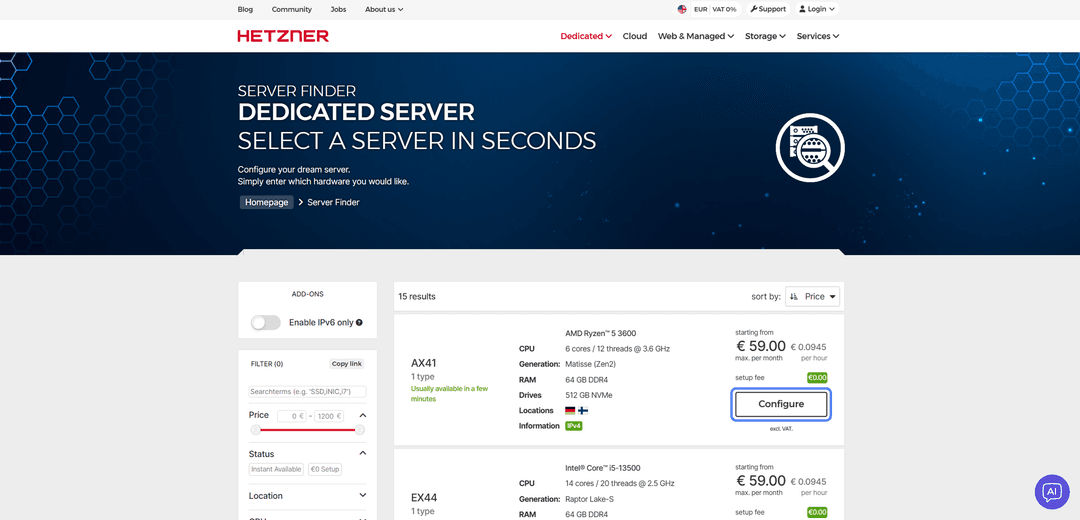The height and width of the screenshot is (520, 1080).
Task: Click the maximum price 1200 € field
Action: point(330,416)
